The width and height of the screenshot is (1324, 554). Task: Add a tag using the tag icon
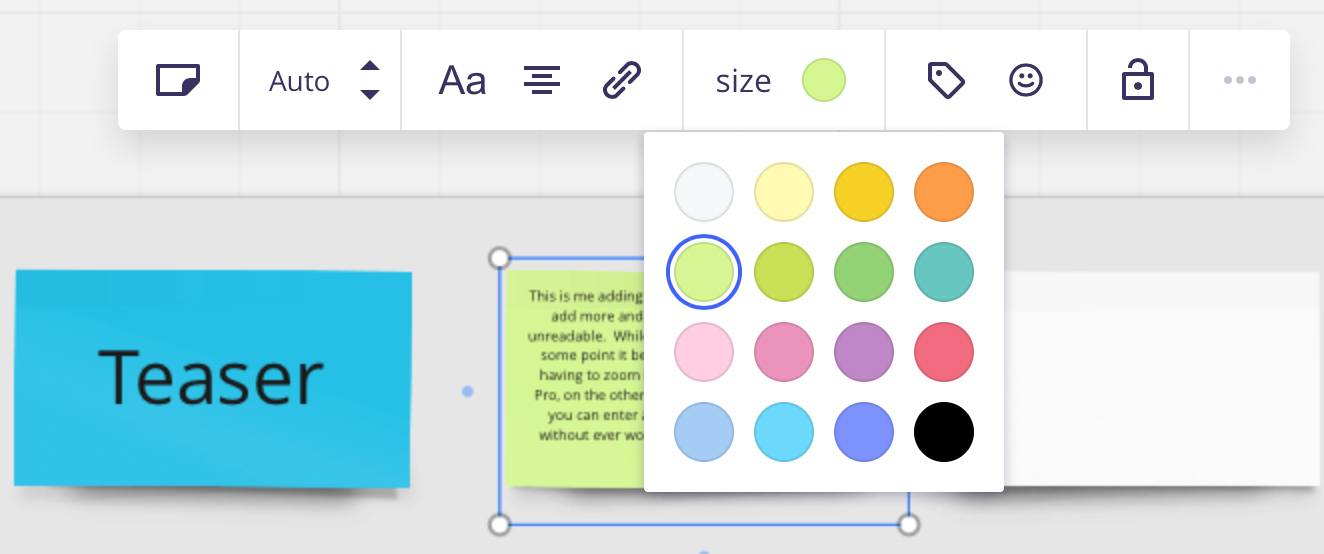[x=946, y=80]
